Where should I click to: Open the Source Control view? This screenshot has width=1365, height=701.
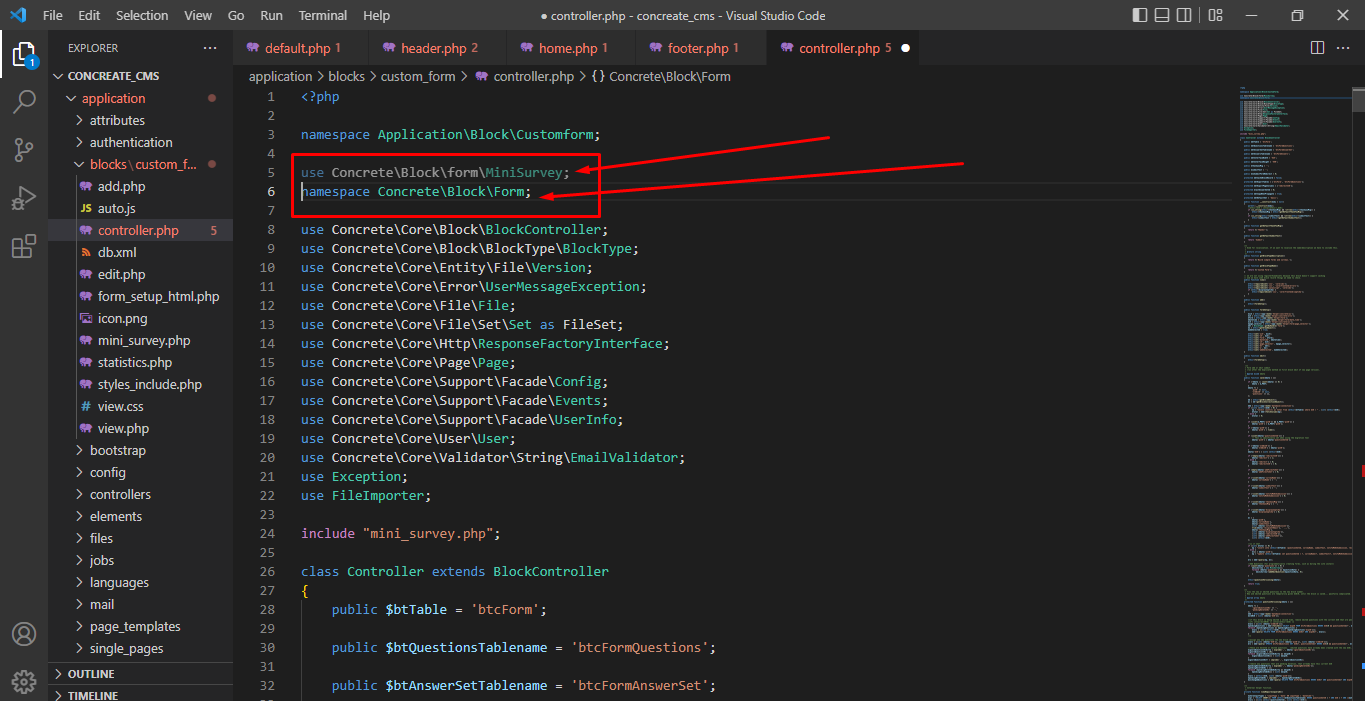coord(24,150)
